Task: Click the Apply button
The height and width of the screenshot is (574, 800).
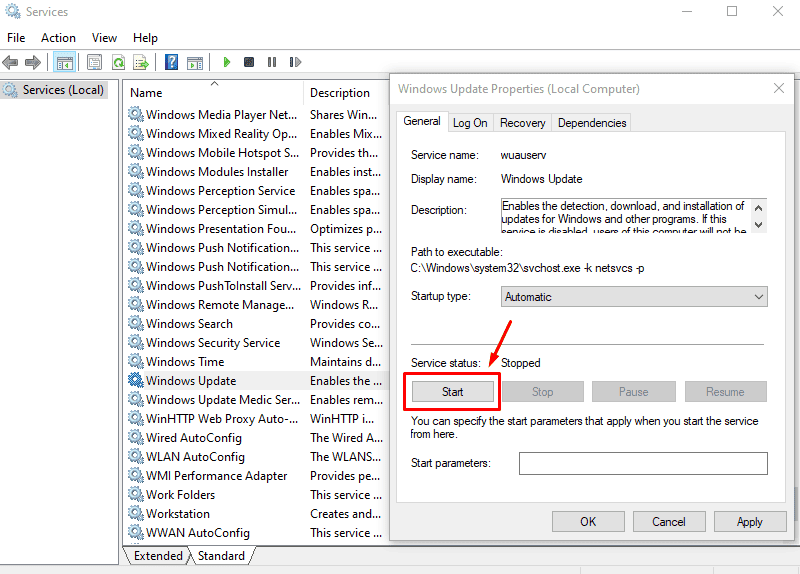Action: tap(749, 521)
